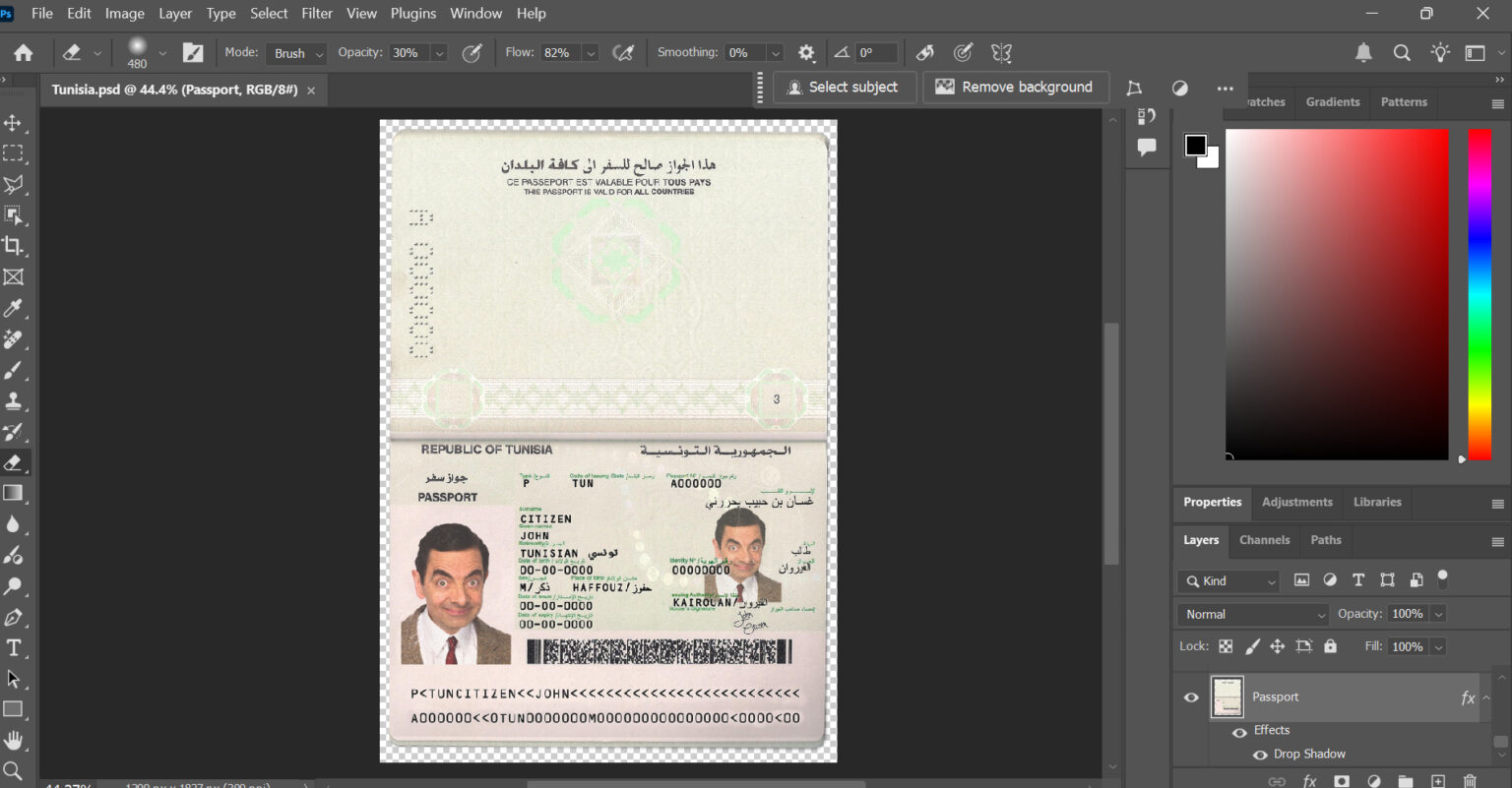Select the Crop tool

pos(13,246)
